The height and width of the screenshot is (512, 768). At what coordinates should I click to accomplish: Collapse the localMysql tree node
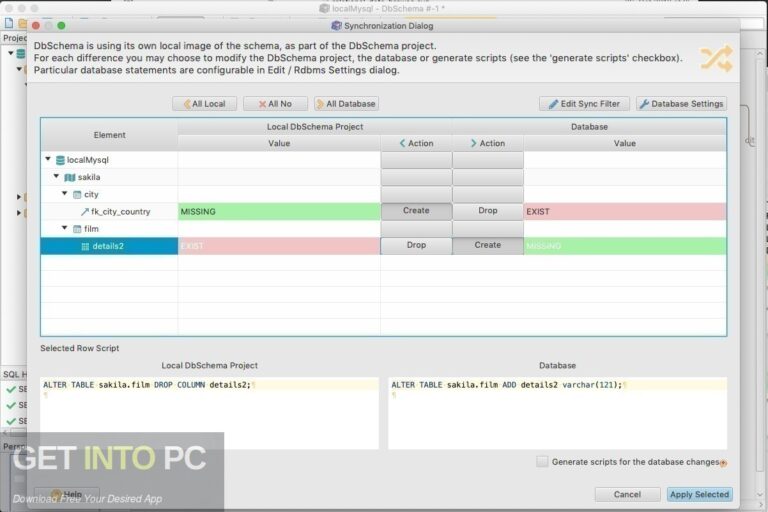pyautogui.click(x=48, y=159)
